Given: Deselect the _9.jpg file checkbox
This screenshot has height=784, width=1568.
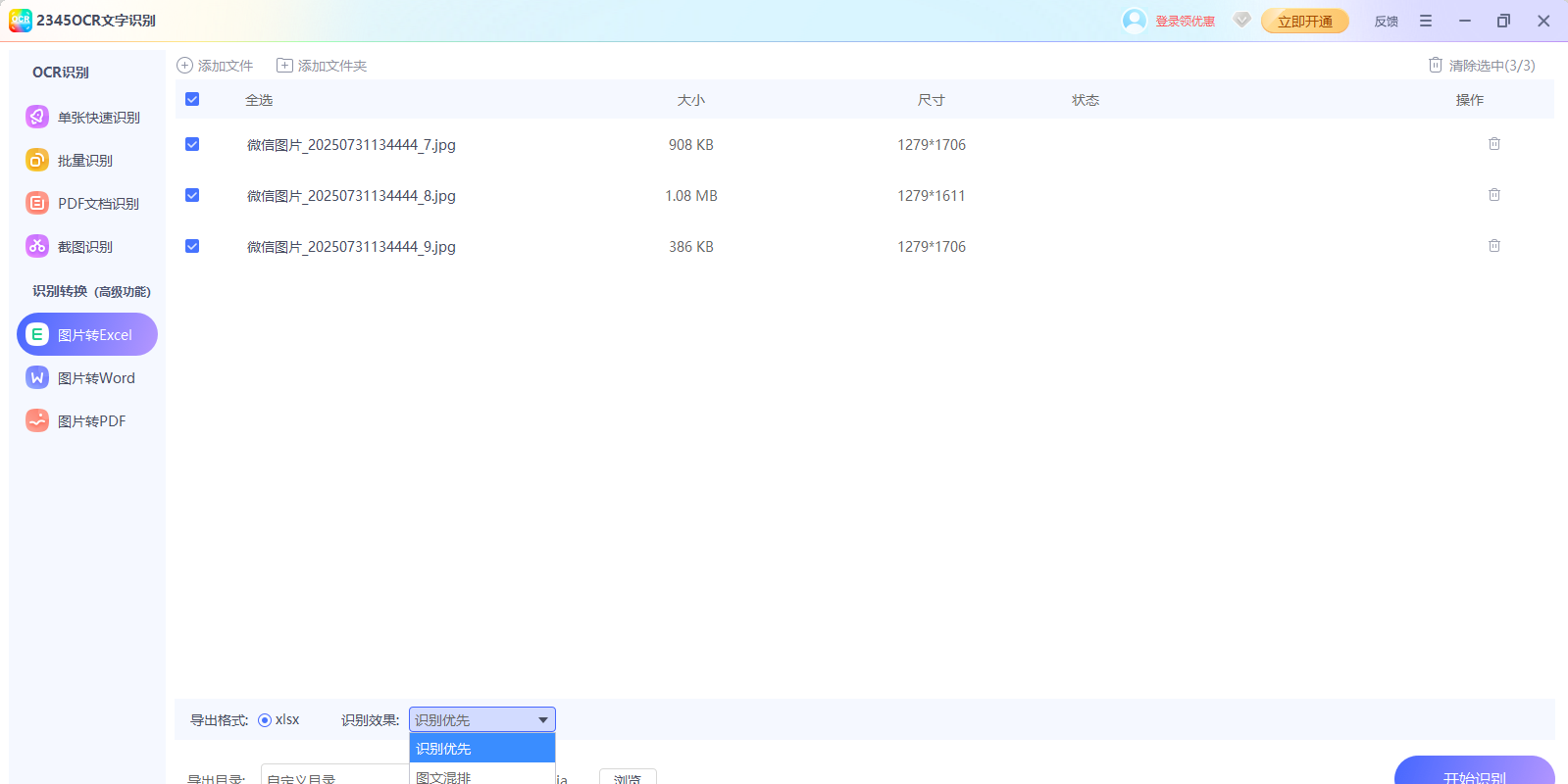Looking at the screenshot, I should (192, 246).
